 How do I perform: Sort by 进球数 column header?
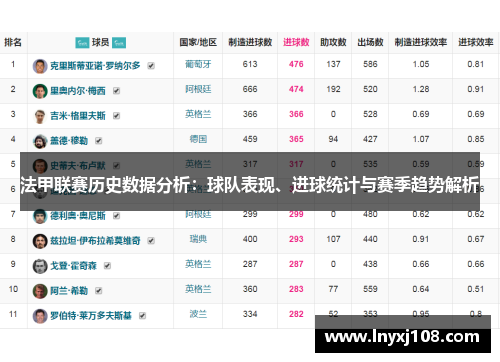tap(296, 42)
